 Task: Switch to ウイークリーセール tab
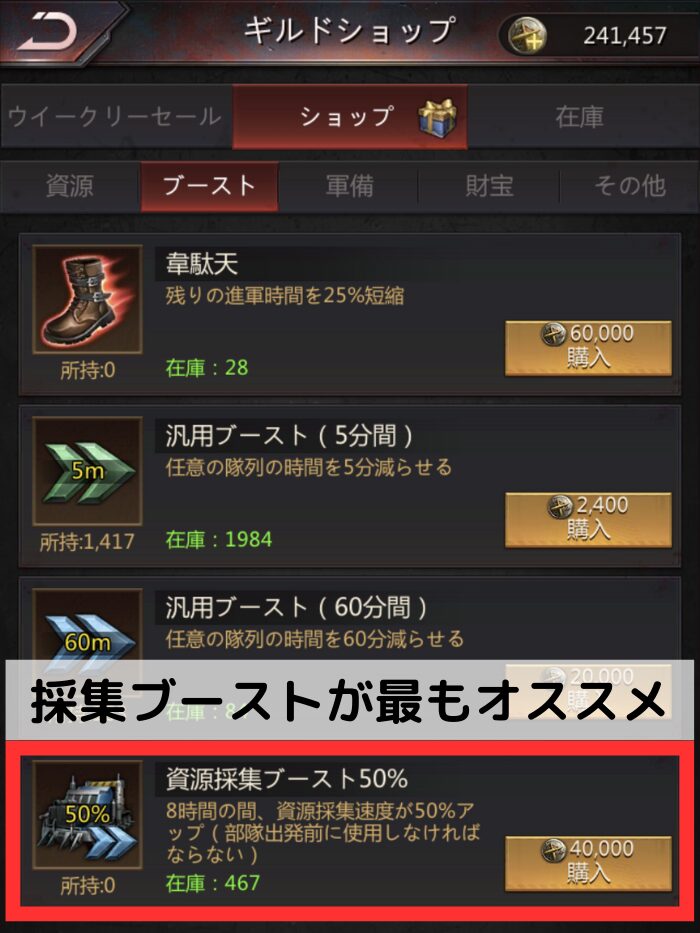[x=116, y=116]
